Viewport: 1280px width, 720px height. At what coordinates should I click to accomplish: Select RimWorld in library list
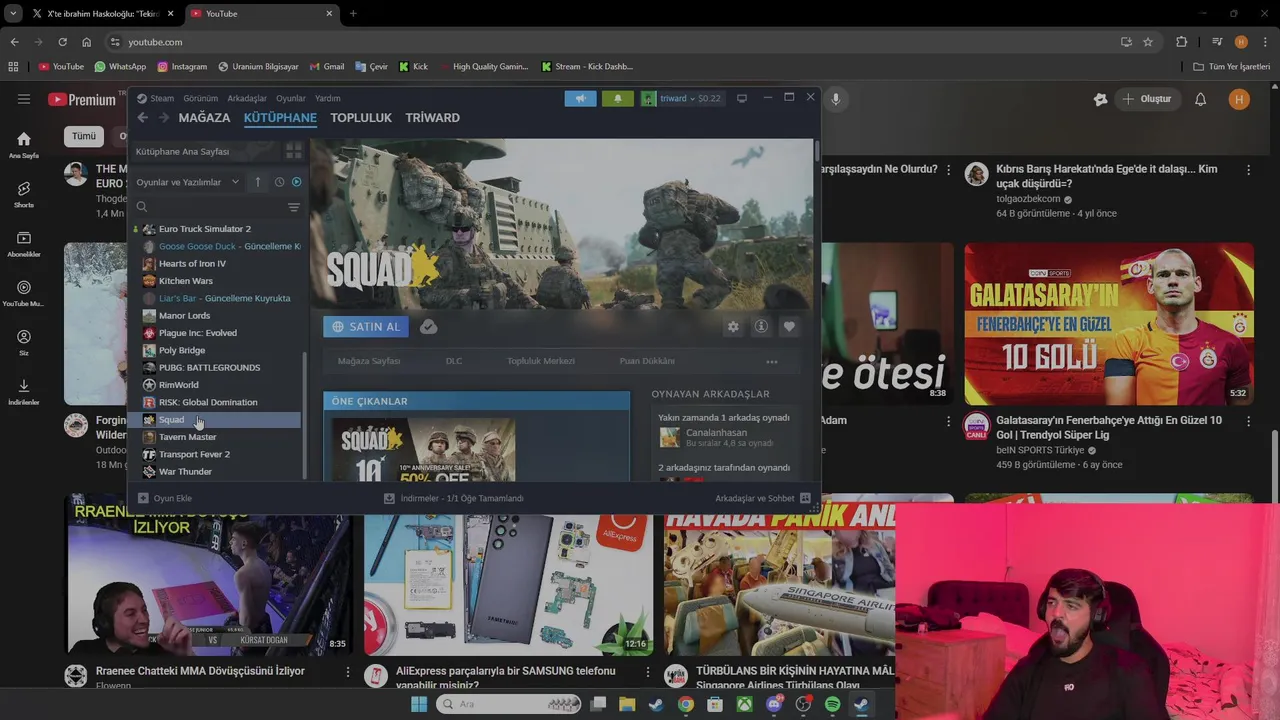click(216, 385)
